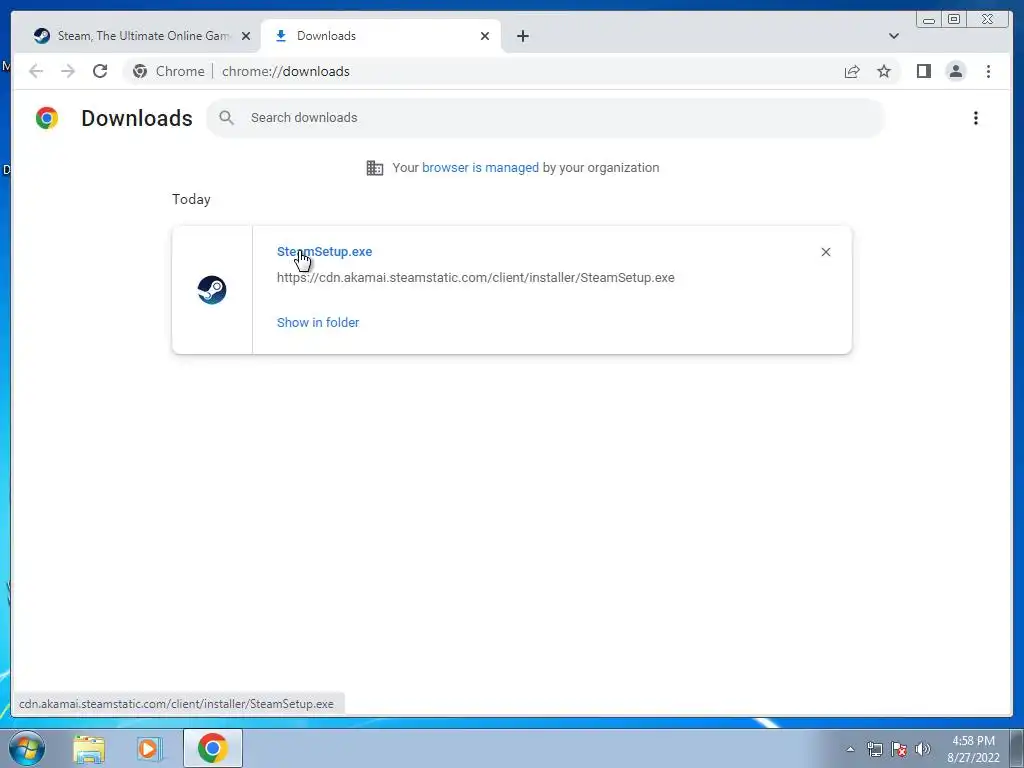
Task: Open the network tray icon
Action: coord(874,749)
